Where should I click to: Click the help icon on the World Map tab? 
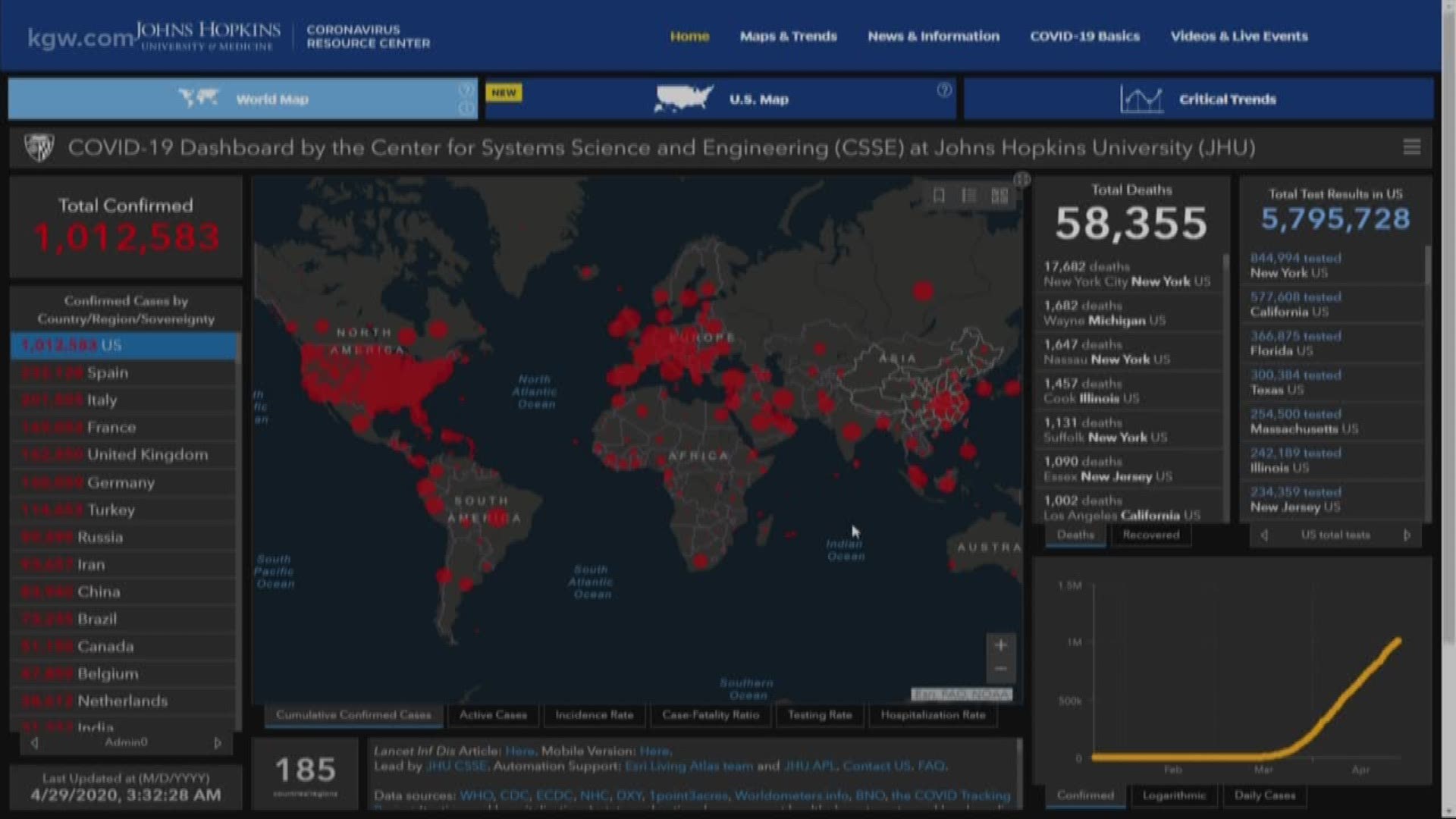tap(466, 90)
